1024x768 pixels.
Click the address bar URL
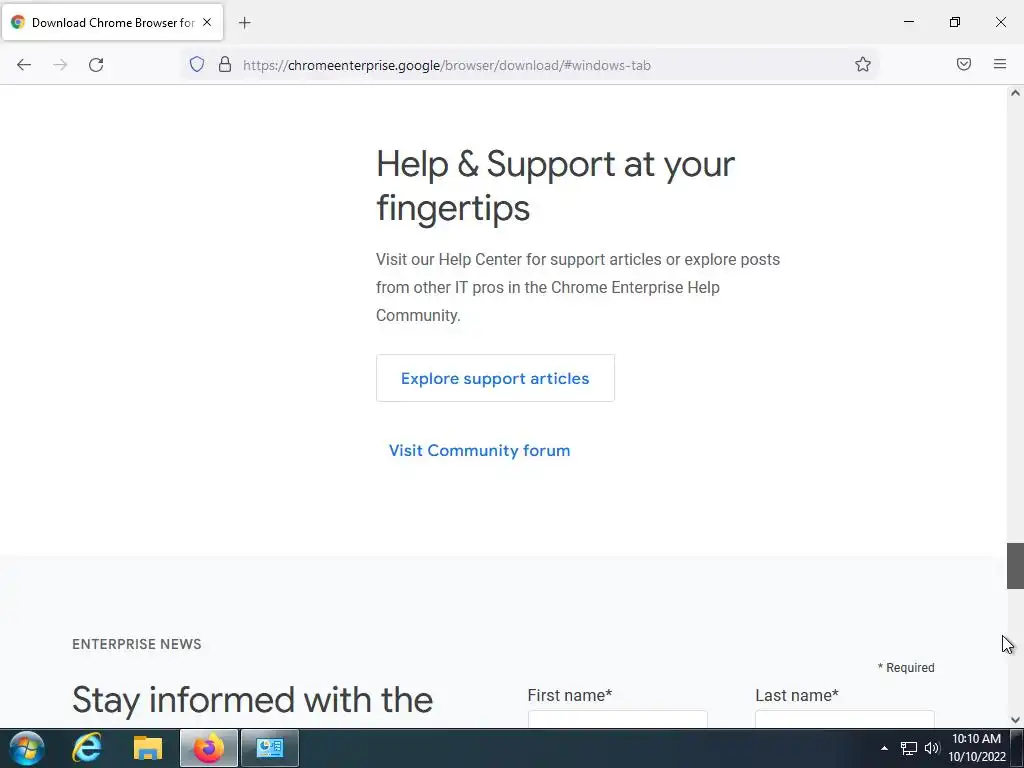447,65
